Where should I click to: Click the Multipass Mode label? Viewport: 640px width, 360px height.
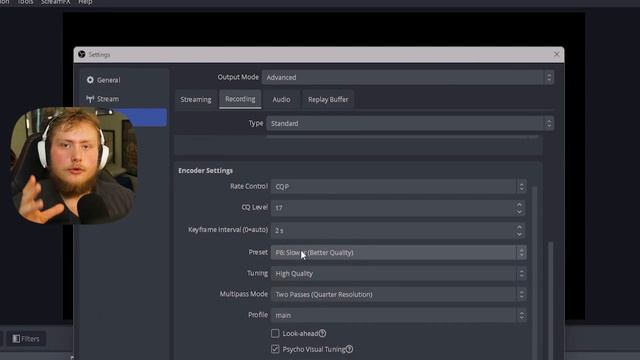click(x=244, y=294)
